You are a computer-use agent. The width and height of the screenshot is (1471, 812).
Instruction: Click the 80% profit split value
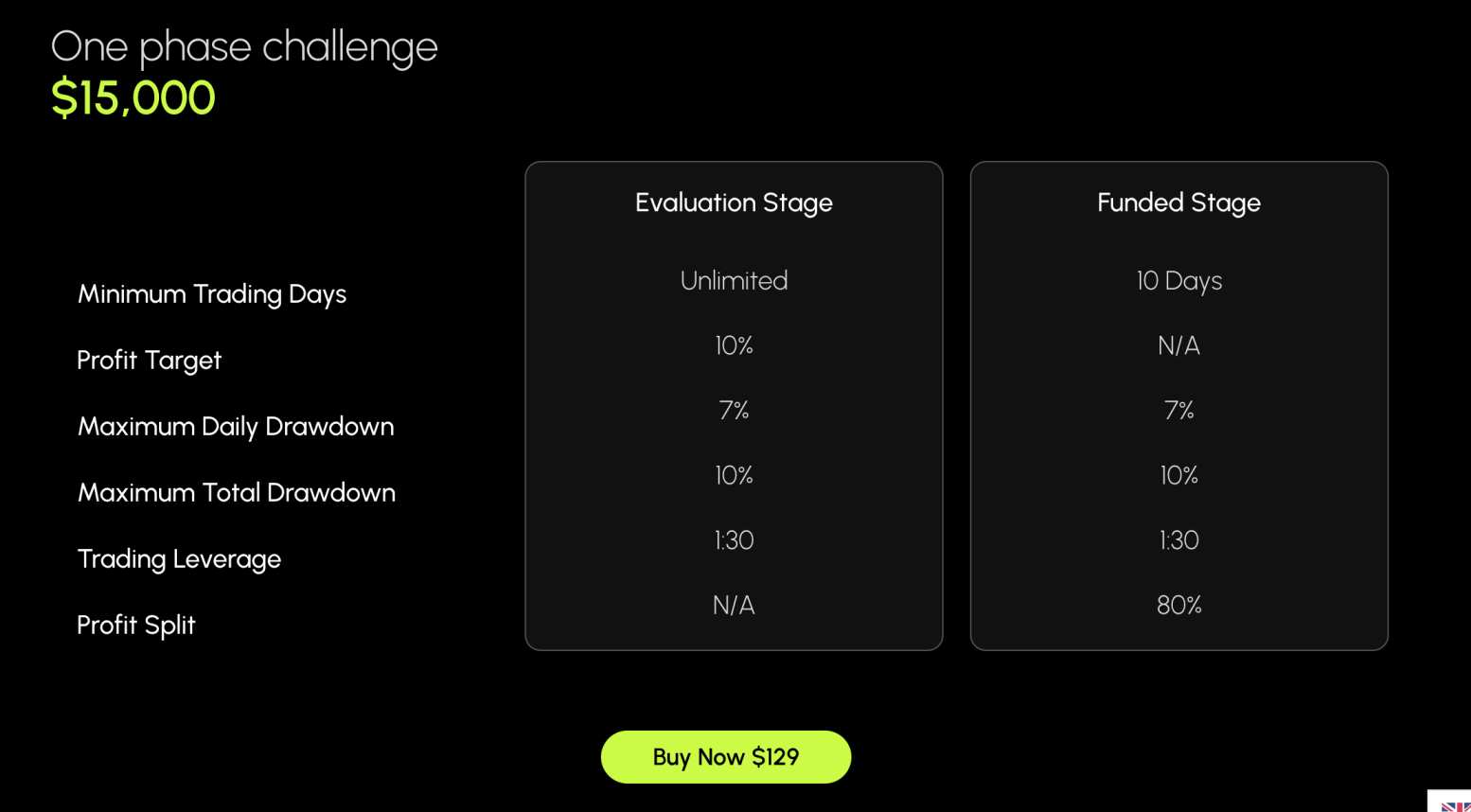pyautogui.click(x=1179, y=606)
